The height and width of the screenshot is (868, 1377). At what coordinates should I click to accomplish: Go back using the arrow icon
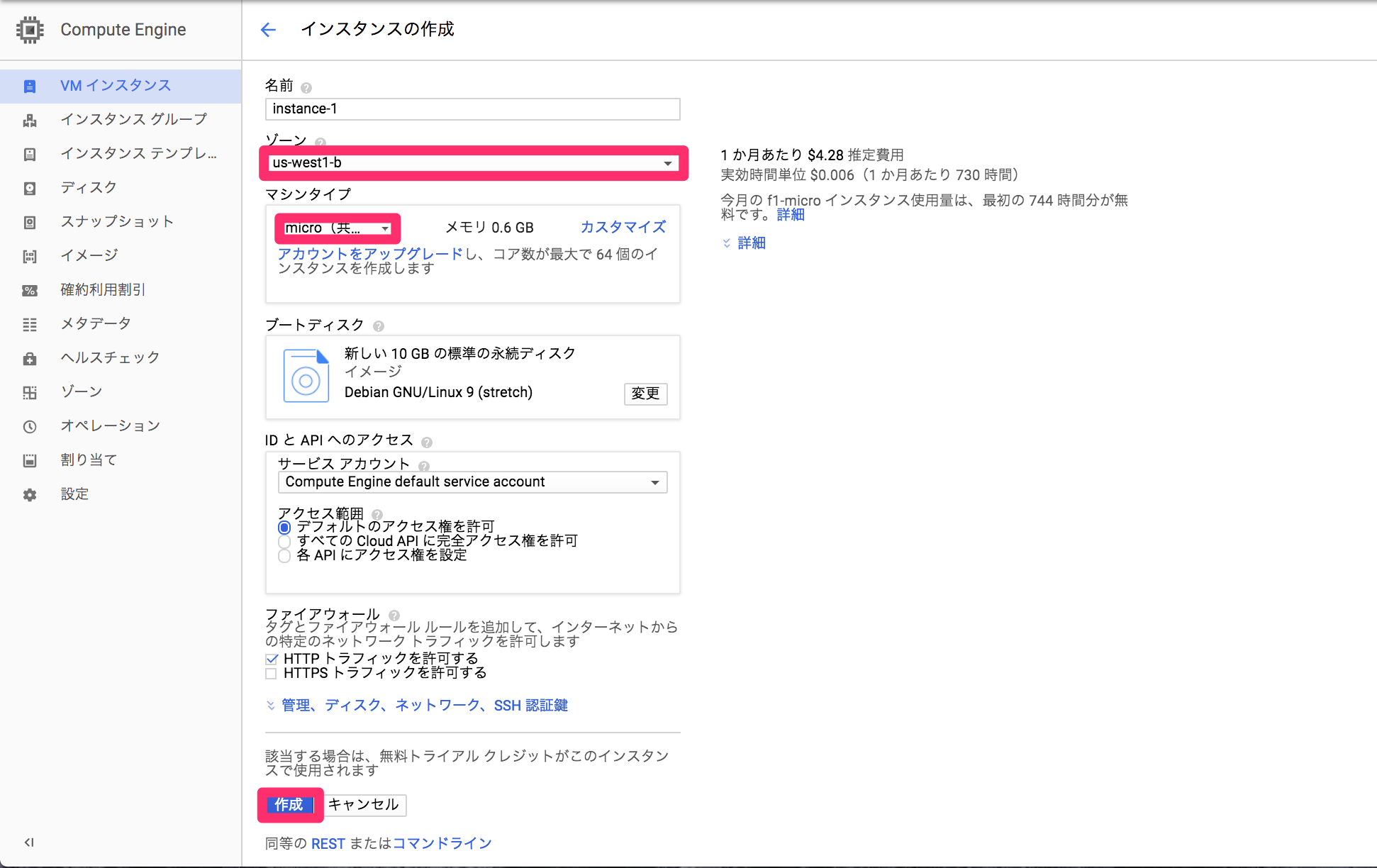[268, 30]
